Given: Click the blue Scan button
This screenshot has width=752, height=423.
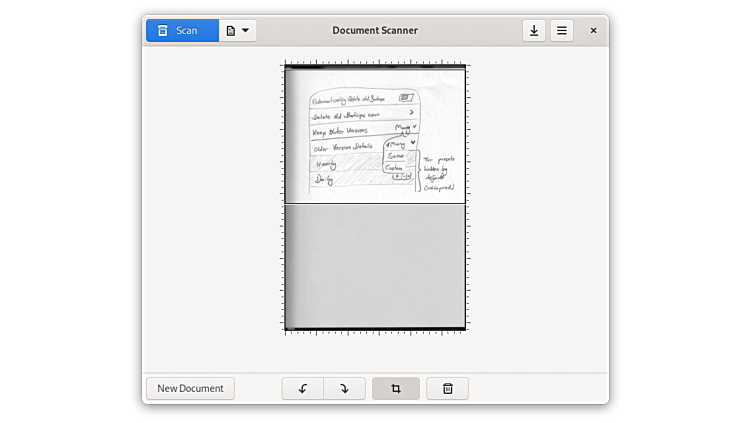Looking at the screenshot, I should (182, 30).
